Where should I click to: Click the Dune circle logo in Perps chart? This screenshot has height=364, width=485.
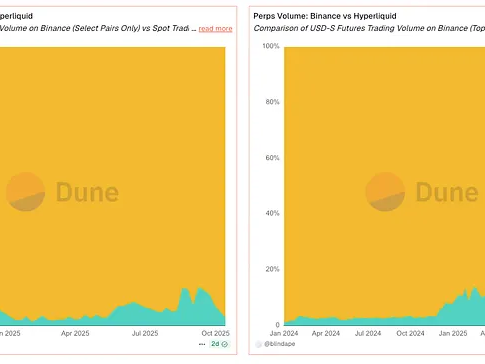point(385,192)
